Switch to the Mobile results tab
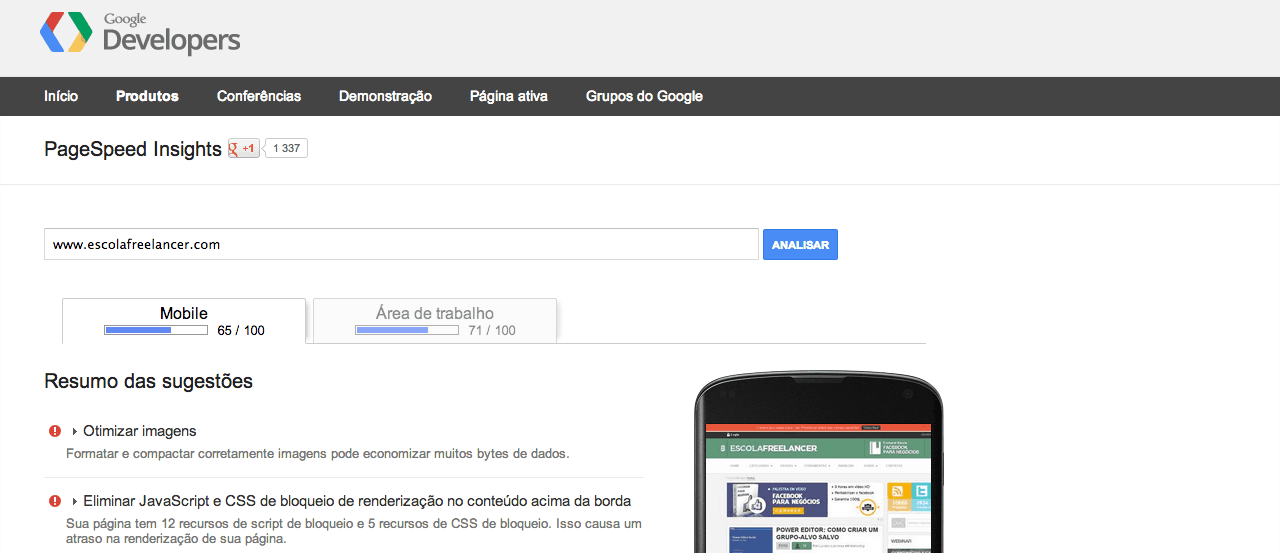Image resolution: width=1280 pixels, height=553 pixels. click(184, 321)
